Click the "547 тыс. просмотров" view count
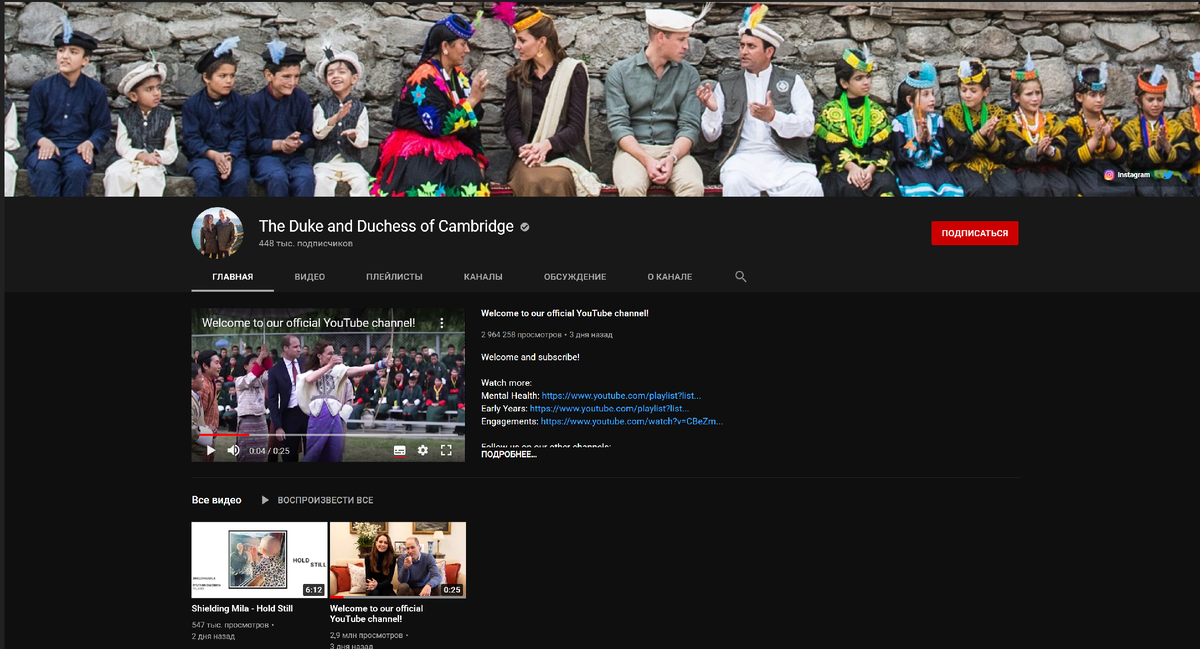1200x649 pixels. click(230, 625)
